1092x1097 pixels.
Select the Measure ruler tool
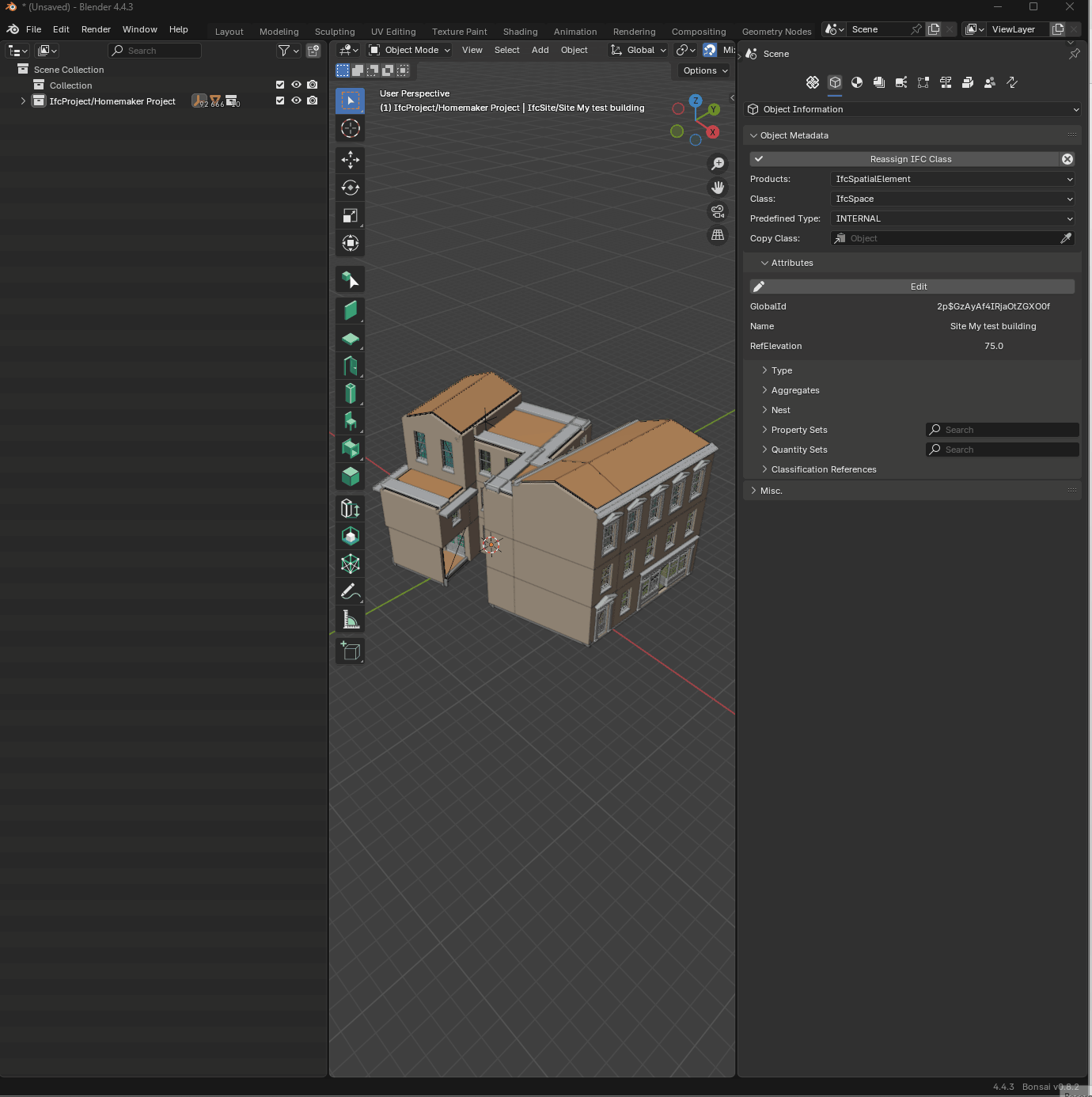coord(351,619)
